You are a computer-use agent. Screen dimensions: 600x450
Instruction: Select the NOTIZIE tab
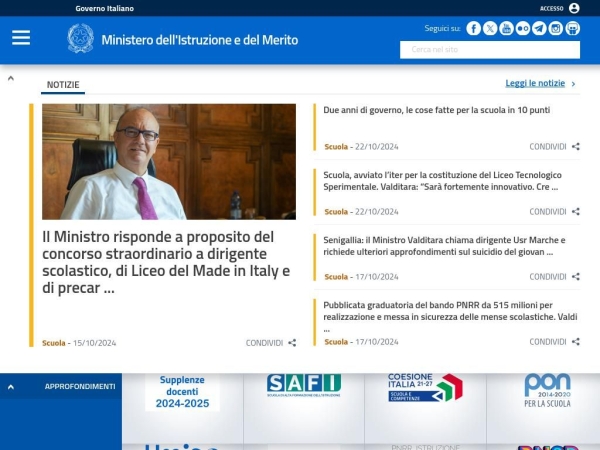coord(63,85)
